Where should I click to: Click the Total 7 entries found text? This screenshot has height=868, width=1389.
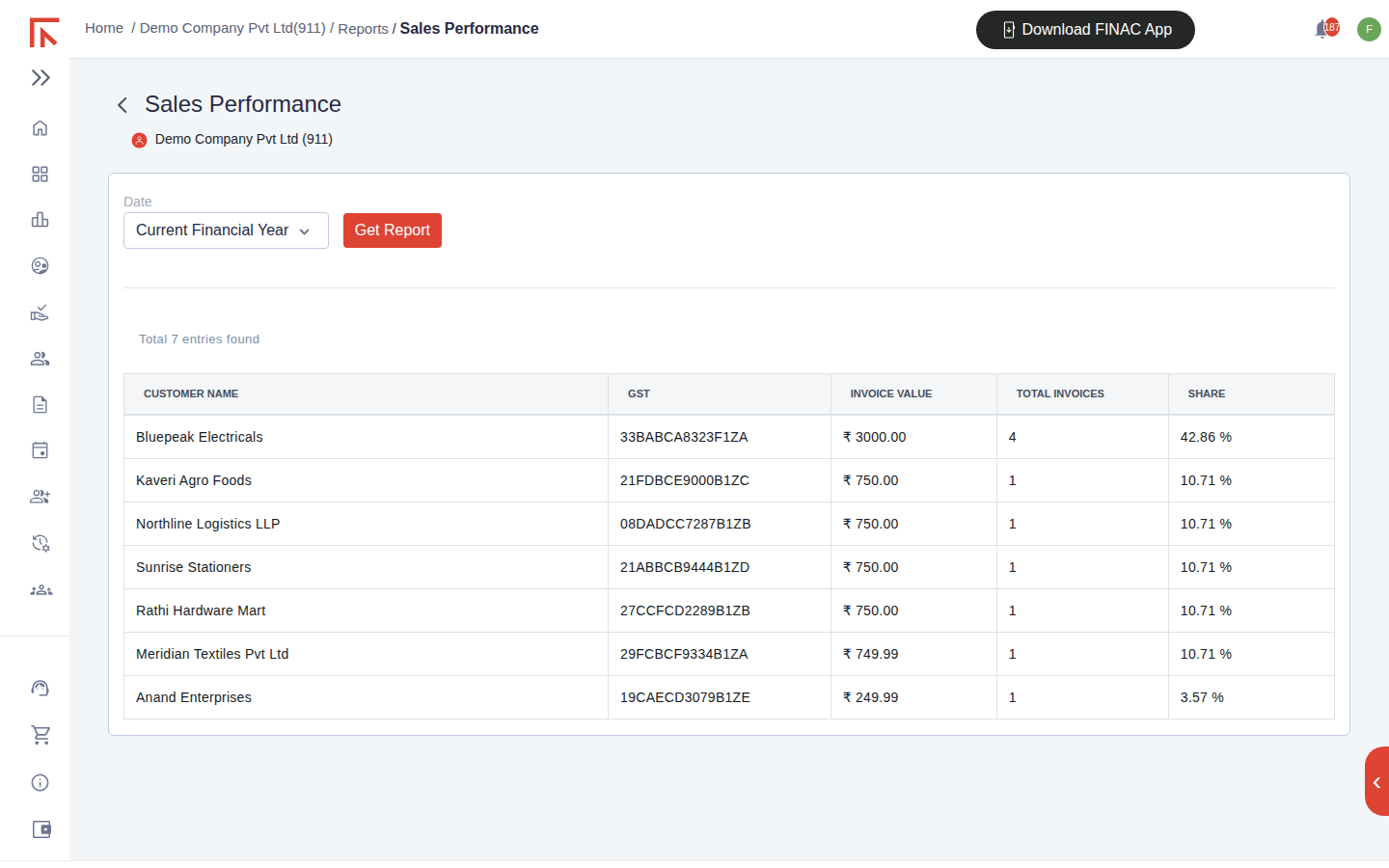(199, 339)
